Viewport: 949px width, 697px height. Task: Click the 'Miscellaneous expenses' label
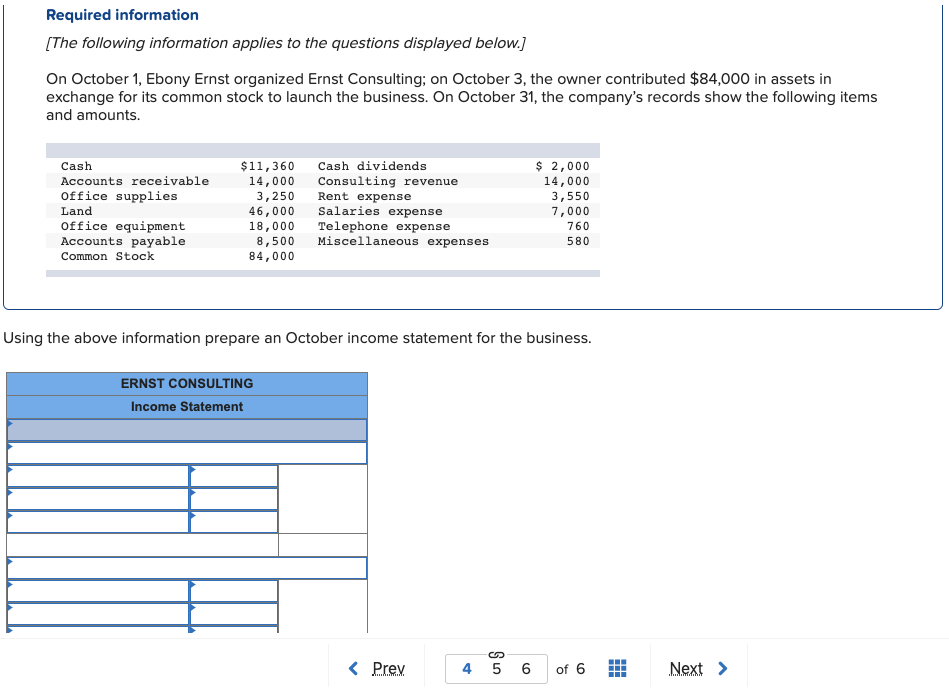click(x=404, y=241)
